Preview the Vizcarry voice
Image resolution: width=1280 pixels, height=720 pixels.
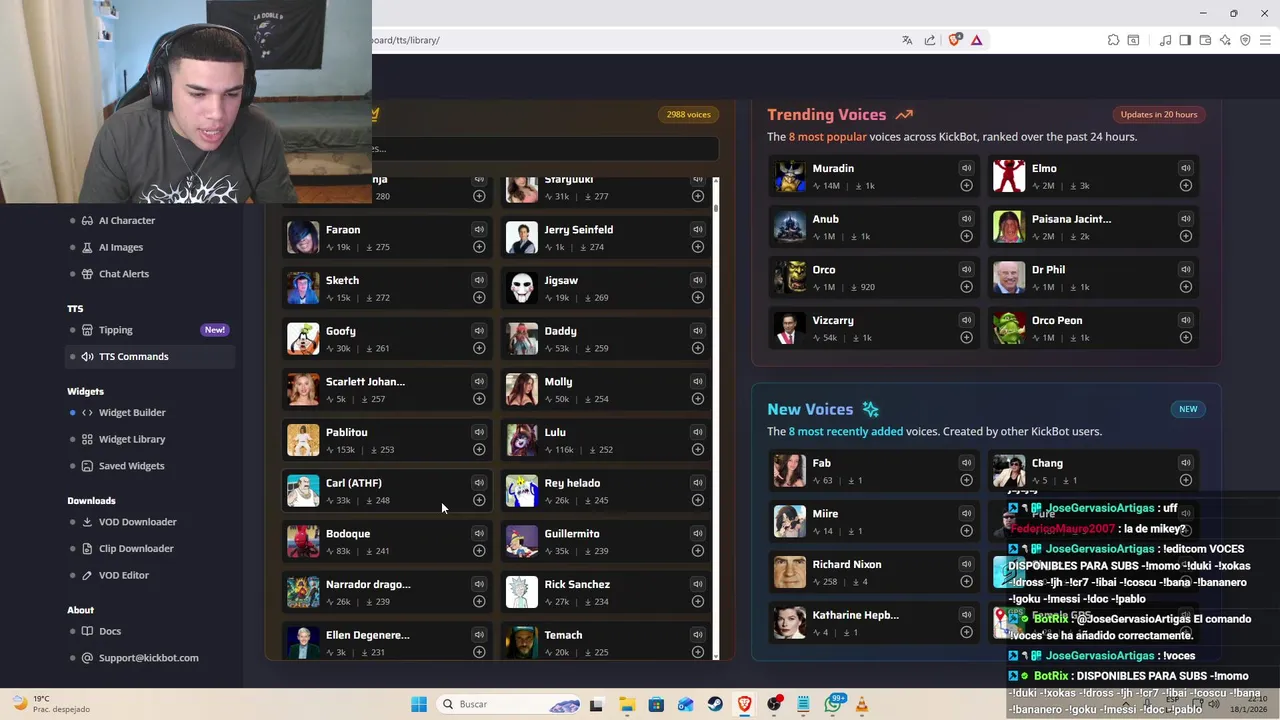966,320
